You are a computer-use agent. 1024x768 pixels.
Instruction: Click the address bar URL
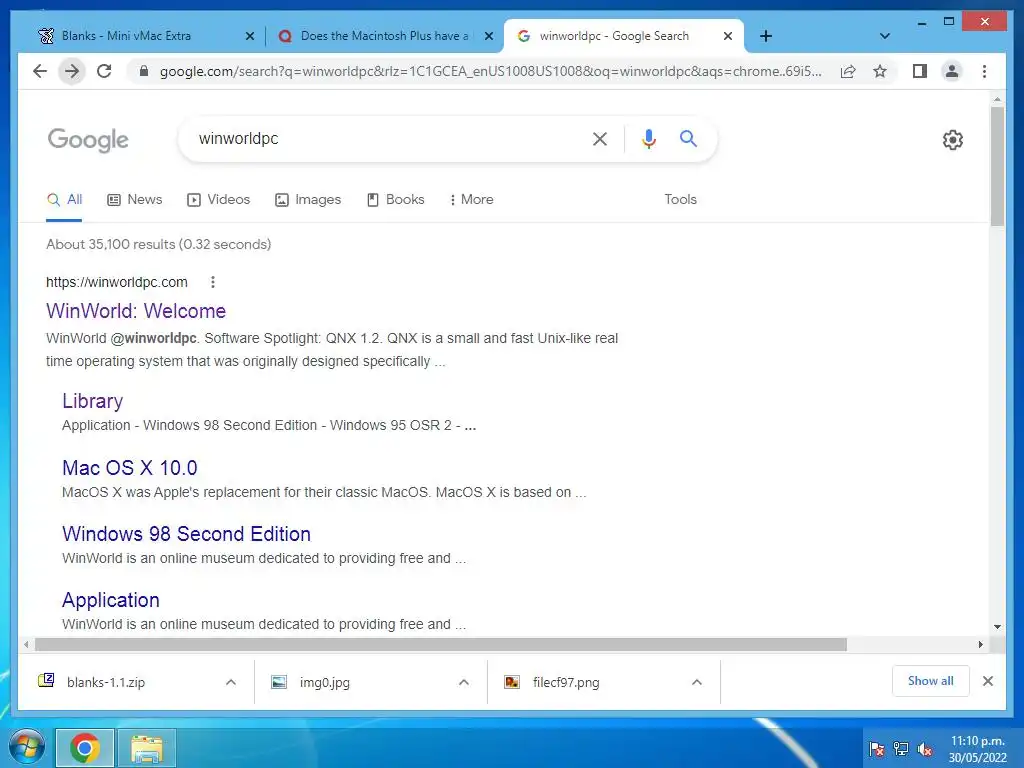490,71
